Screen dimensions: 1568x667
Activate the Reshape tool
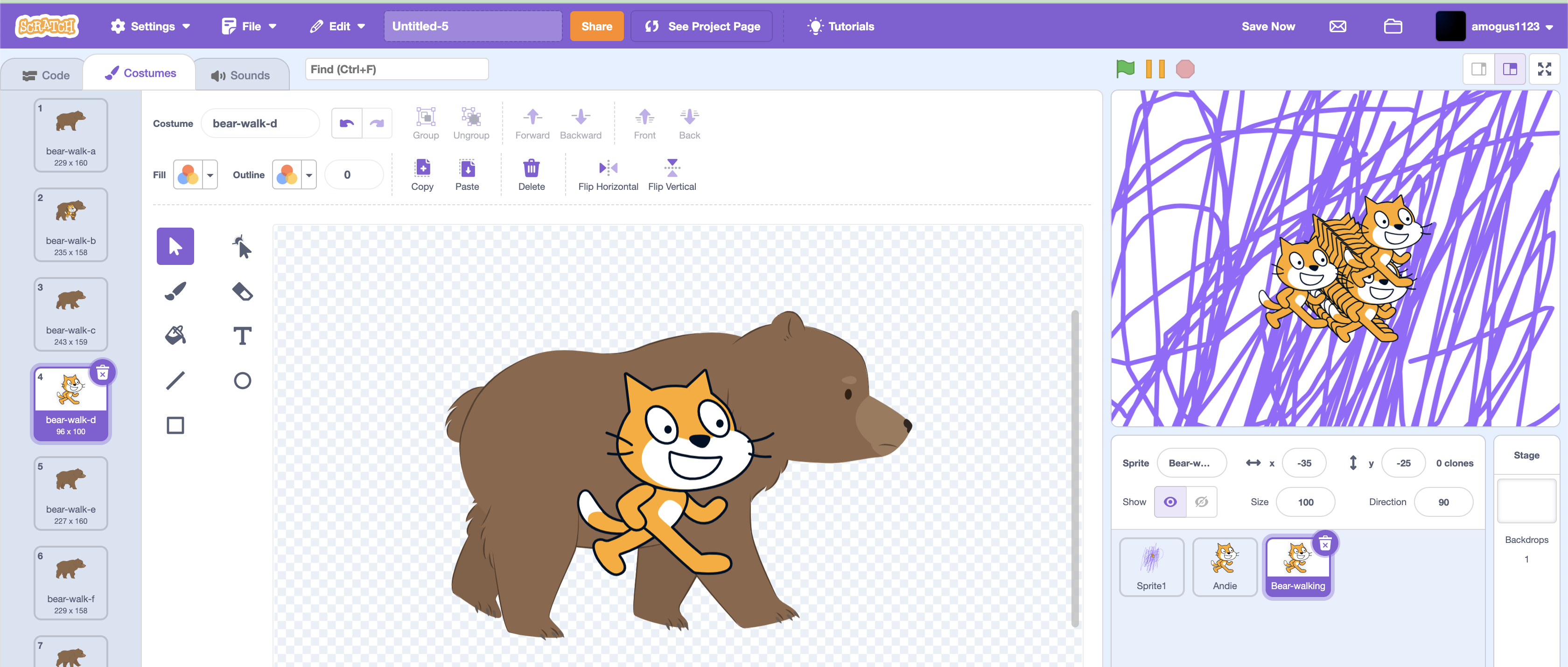tap(243, 246)
